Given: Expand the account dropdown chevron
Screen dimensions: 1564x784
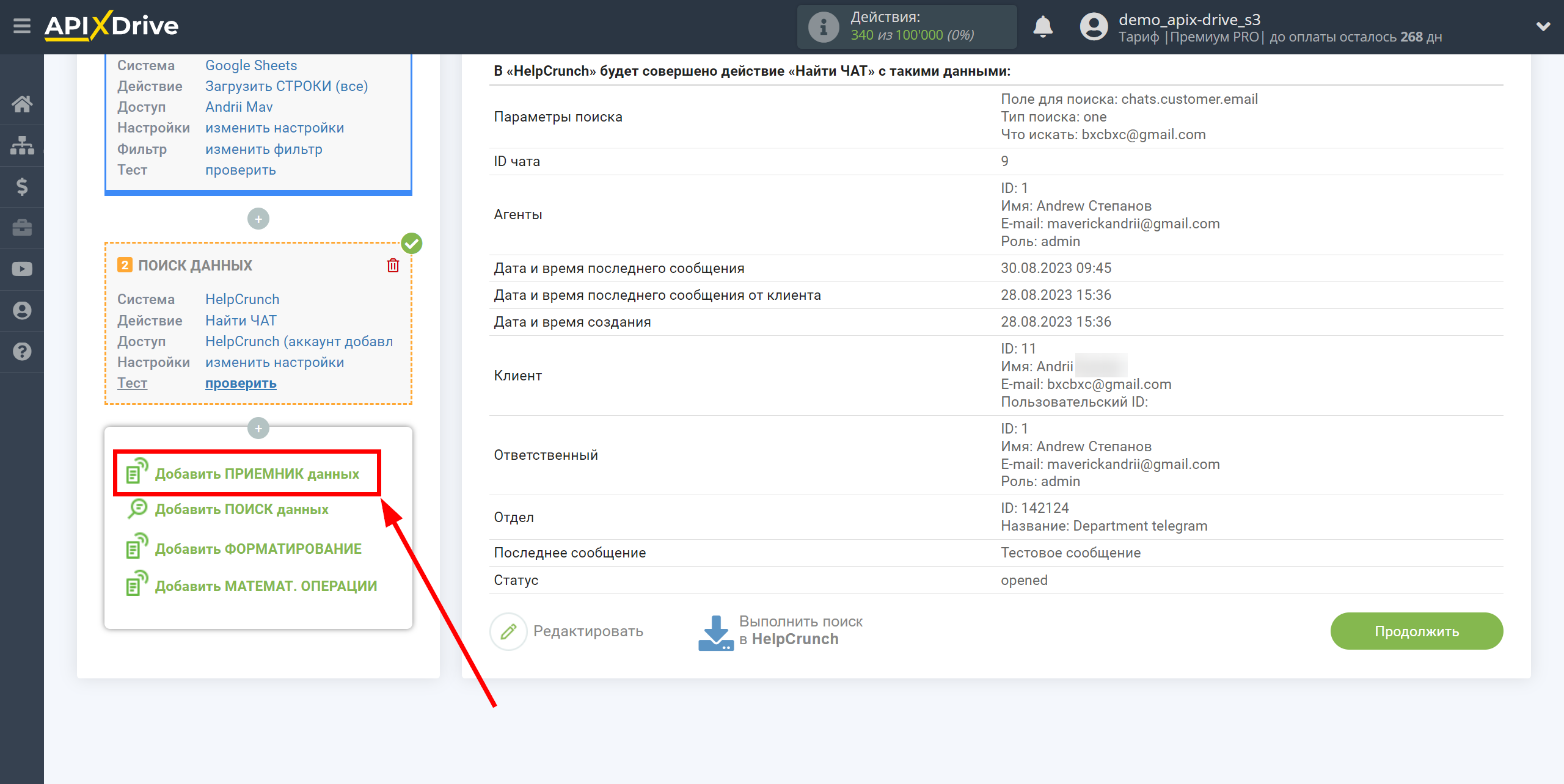Looking at the screenshot, I should coord(1543,26).
